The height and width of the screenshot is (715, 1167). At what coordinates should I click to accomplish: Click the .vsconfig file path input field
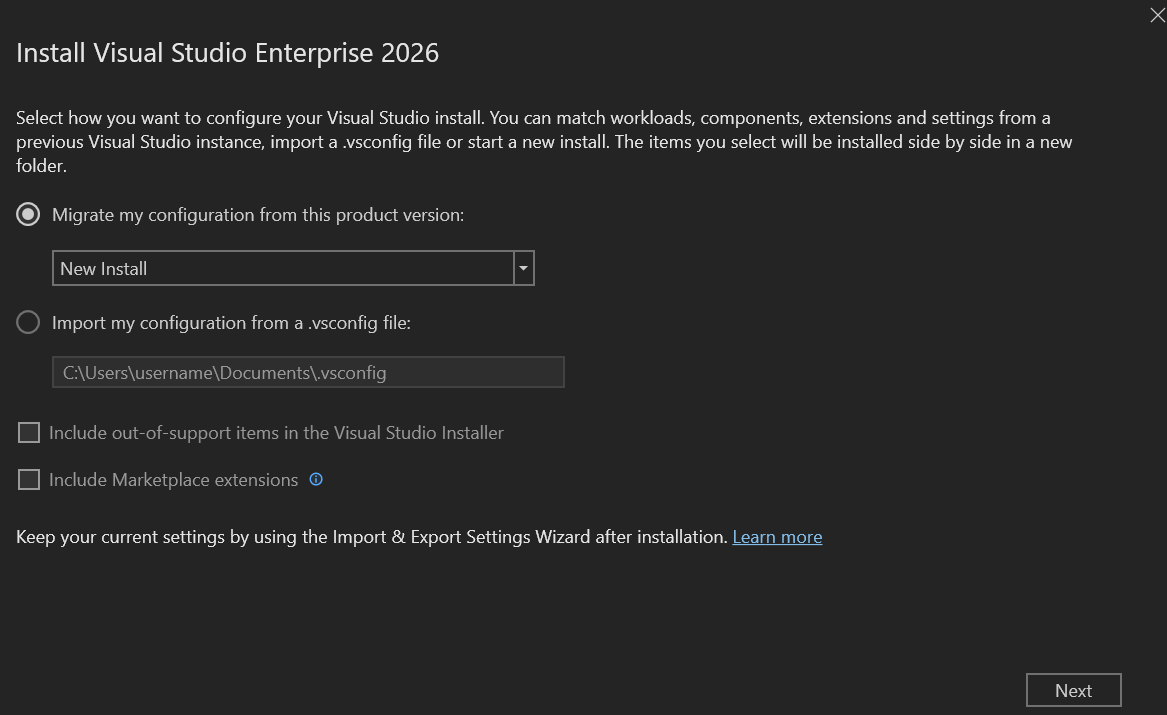(x=308, y=372)
